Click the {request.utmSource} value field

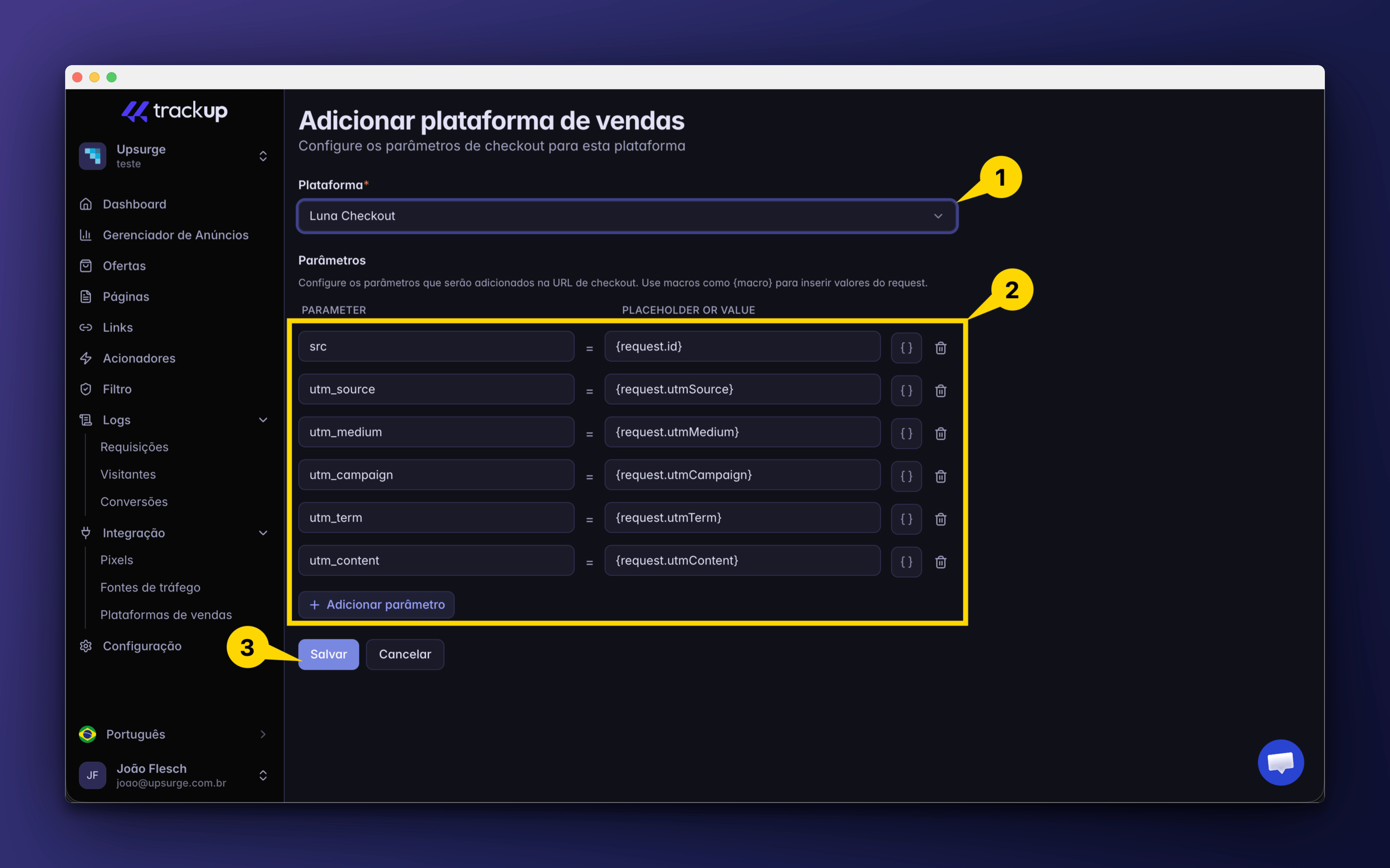742,389
